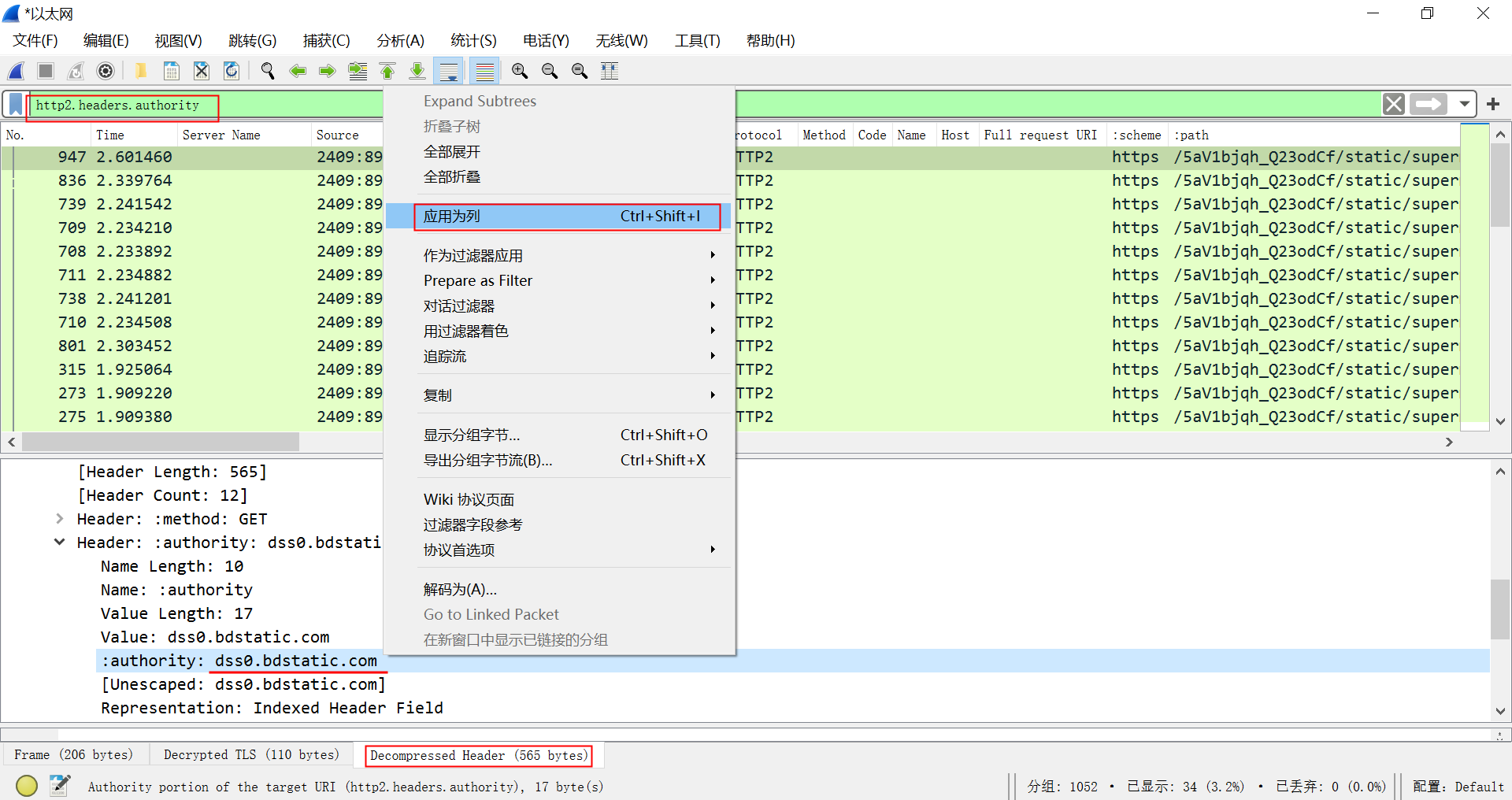Reload the capture file
1512x800 pixels.
(232, 71)
